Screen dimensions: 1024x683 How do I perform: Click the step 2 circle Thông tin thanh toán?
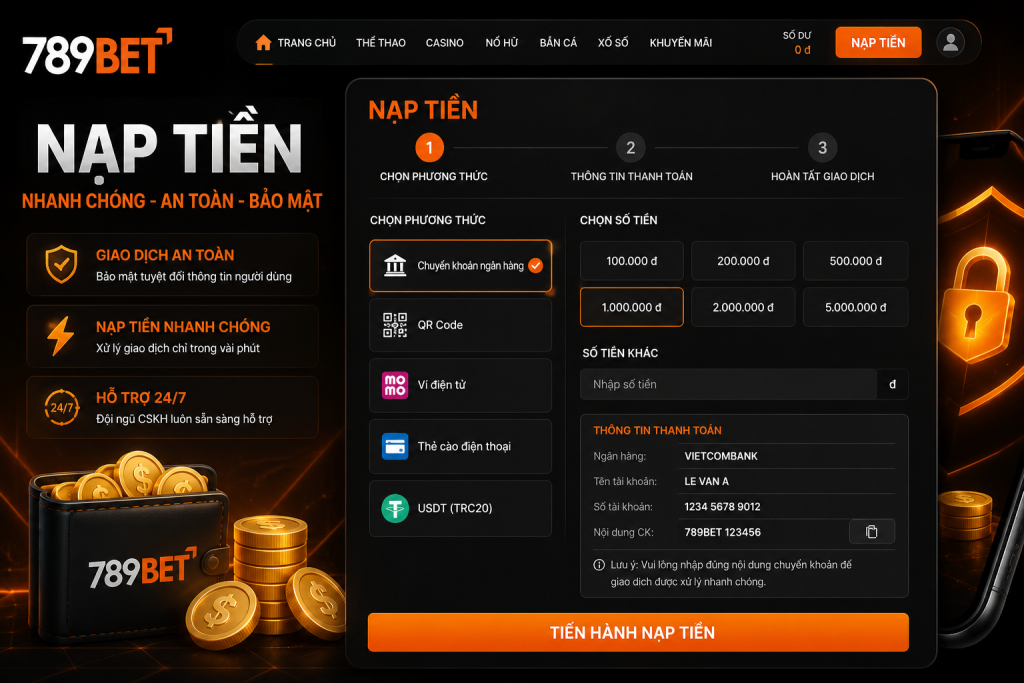click(x=631, y=148)
